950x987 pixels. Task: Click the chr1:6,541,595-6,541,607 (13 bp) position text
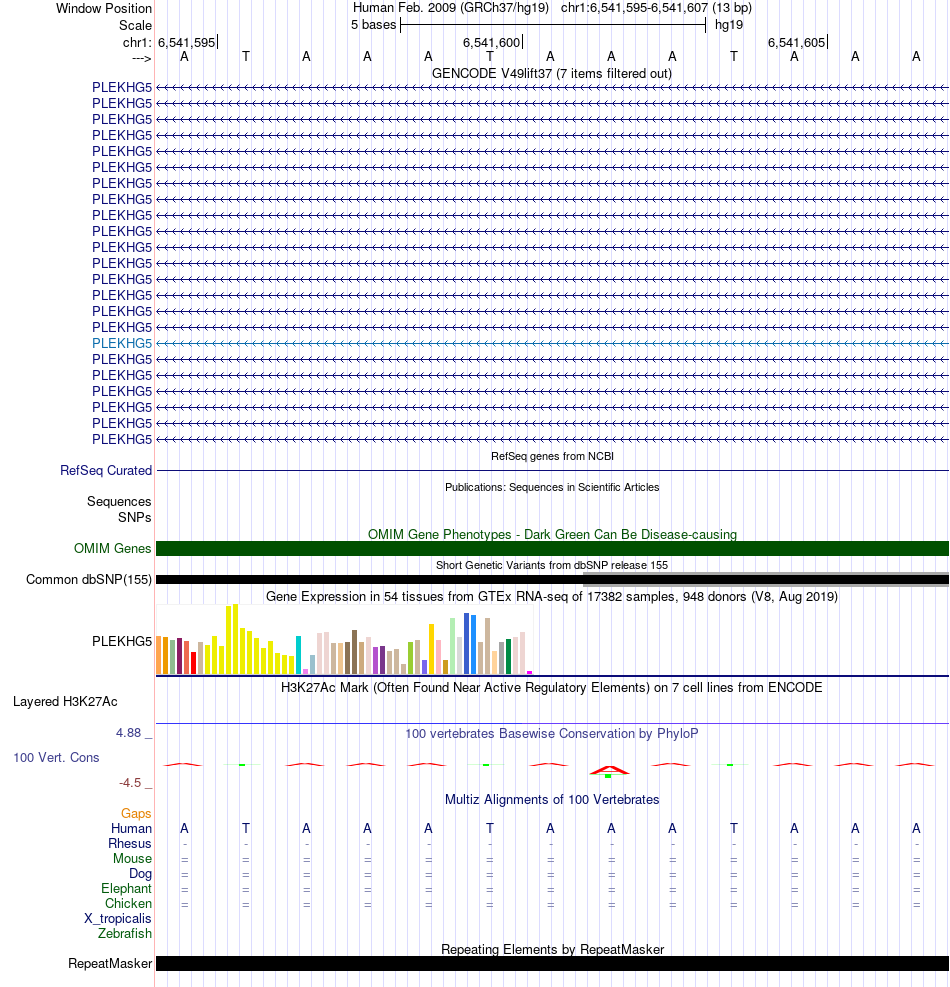click(x=656, y=8)
